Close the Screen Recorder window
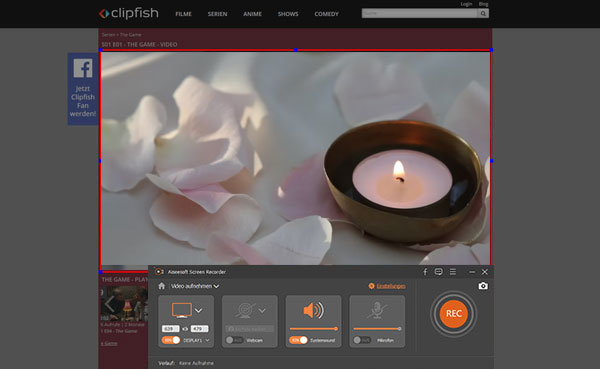Screen dimensions: 600x369 485,272
